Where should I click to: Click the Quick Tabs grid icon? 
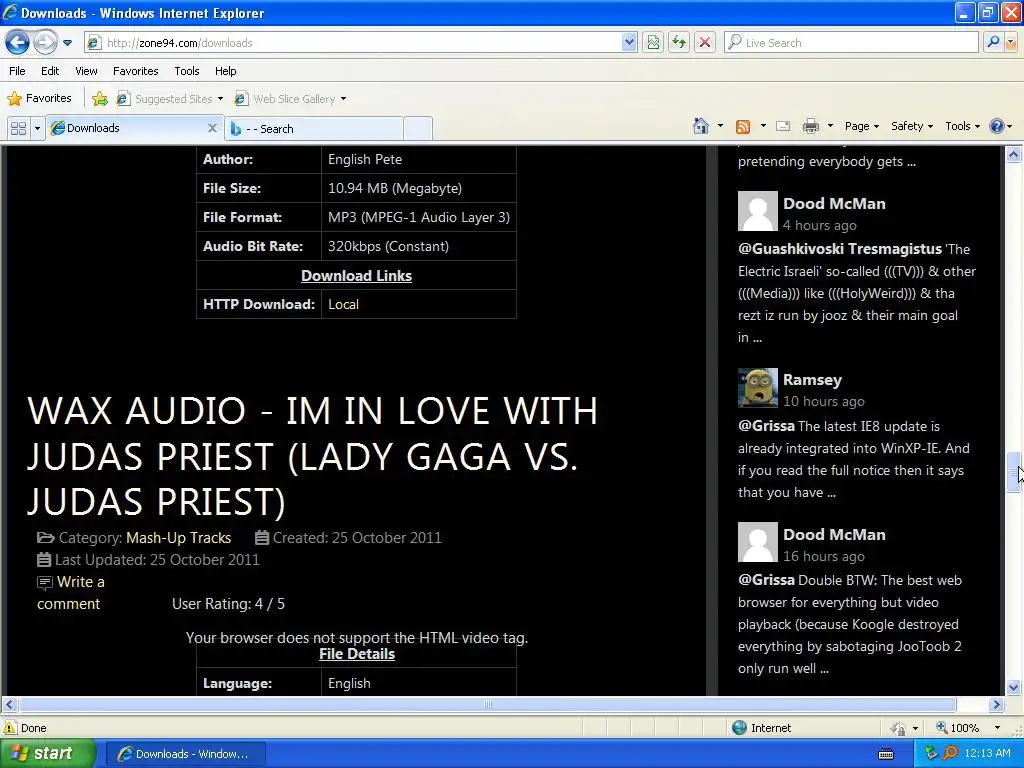18,129
